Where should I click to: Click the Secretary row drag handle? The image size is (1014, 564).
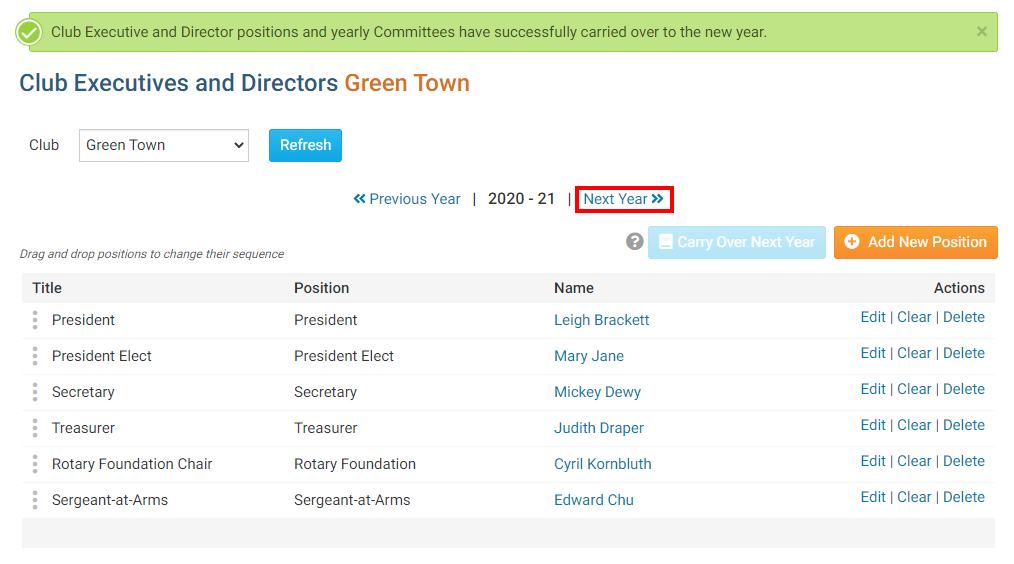point(35,392)
